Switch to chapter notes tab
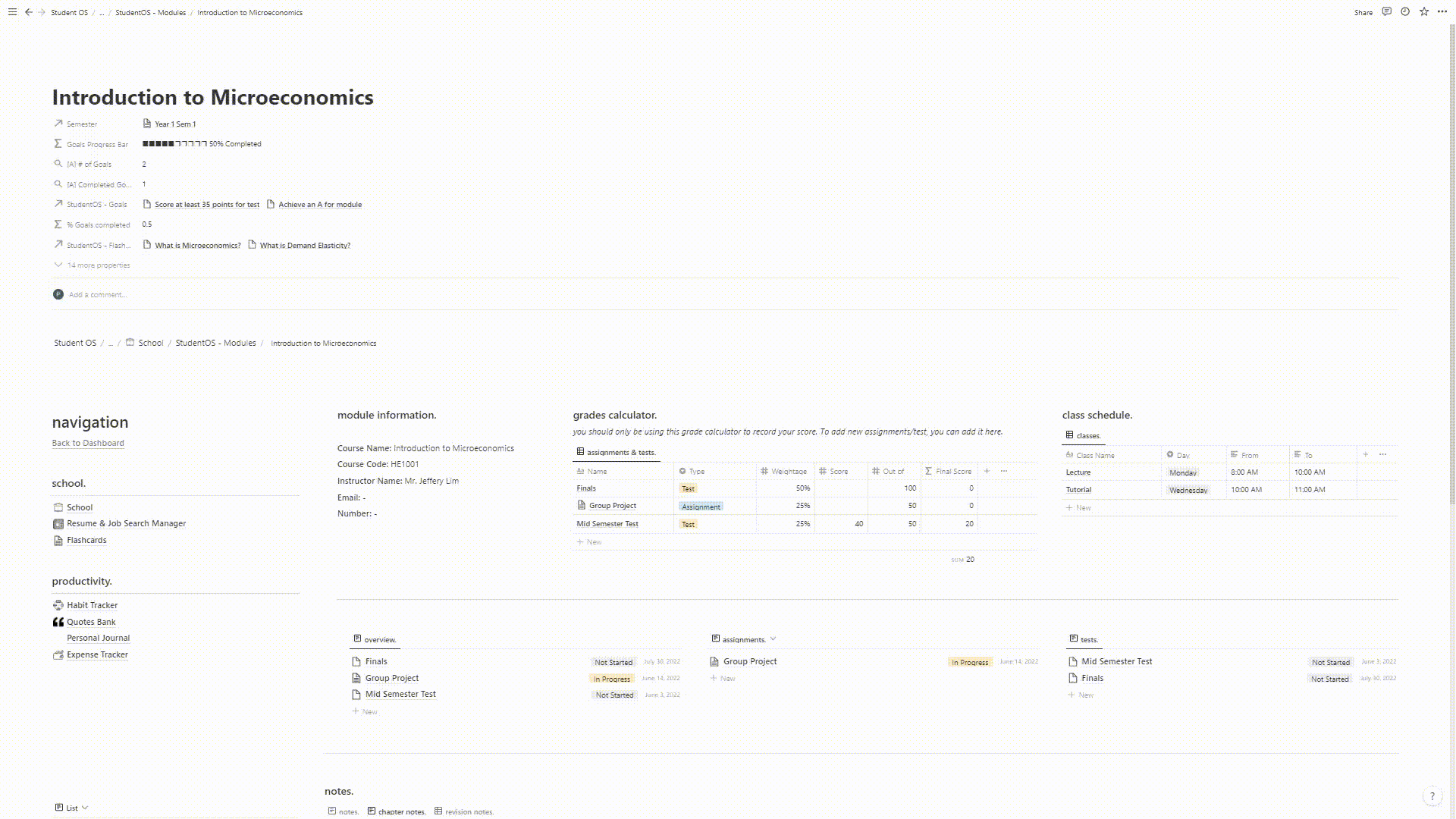This screenshot has width=1456, height=819. click(x=401, y=811)
